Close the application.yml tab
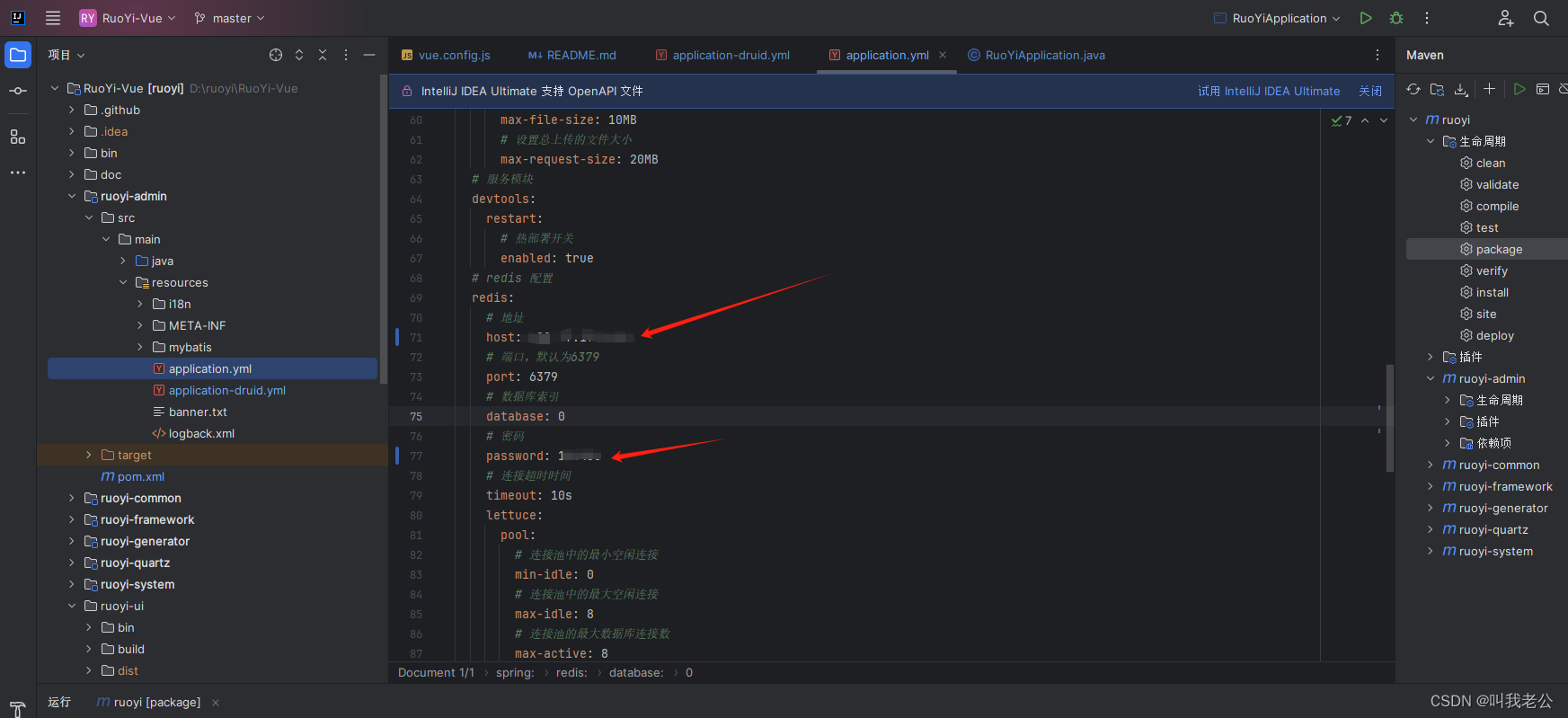Viewport: 1568px width, 718px height. click(943, 55)
